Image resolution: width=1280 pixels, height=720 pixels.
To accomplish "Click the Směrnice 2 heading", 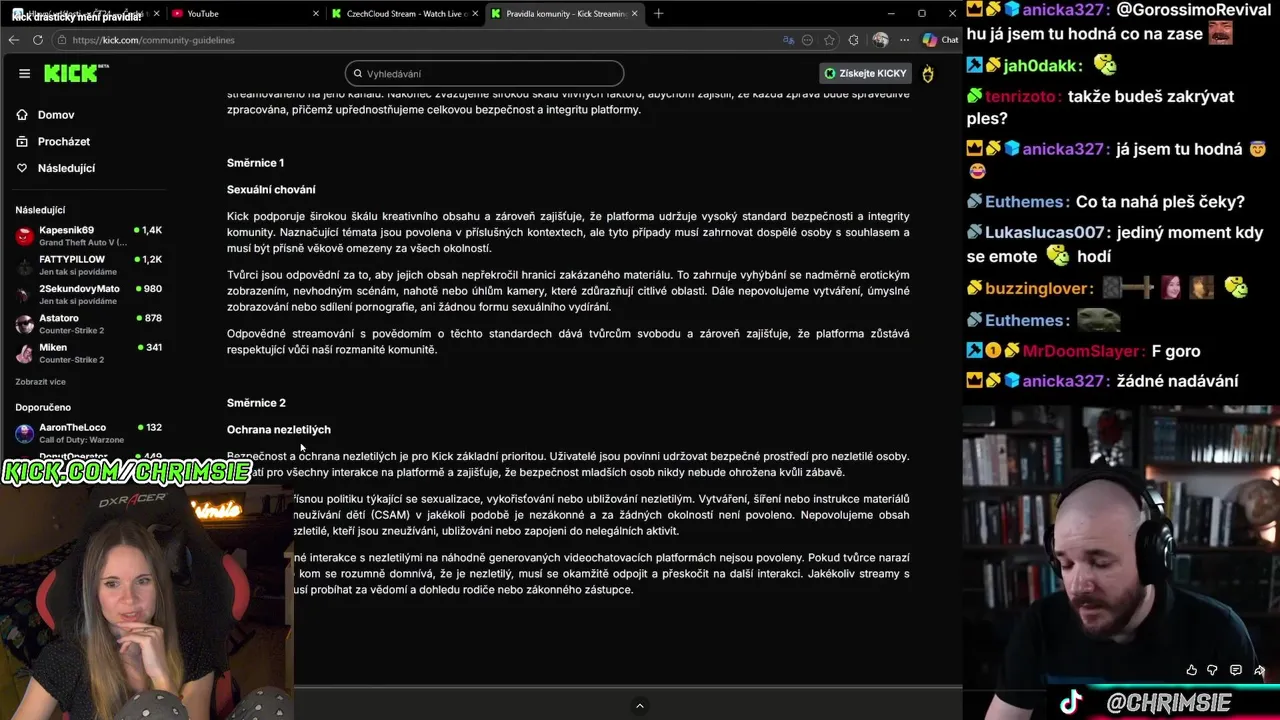I will 256,403.
